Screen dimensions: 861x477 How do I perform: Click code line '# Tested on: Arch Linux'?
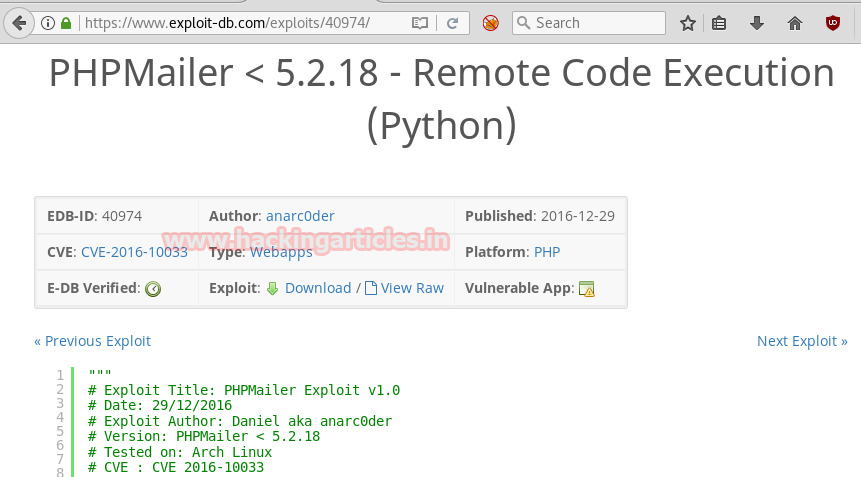tap(180, 452)
